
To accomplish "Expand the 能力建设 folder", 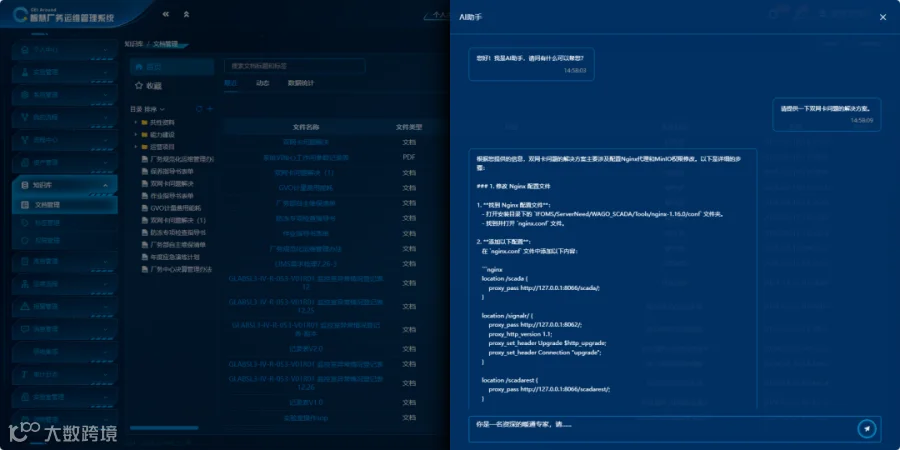I will pos(136,134).
